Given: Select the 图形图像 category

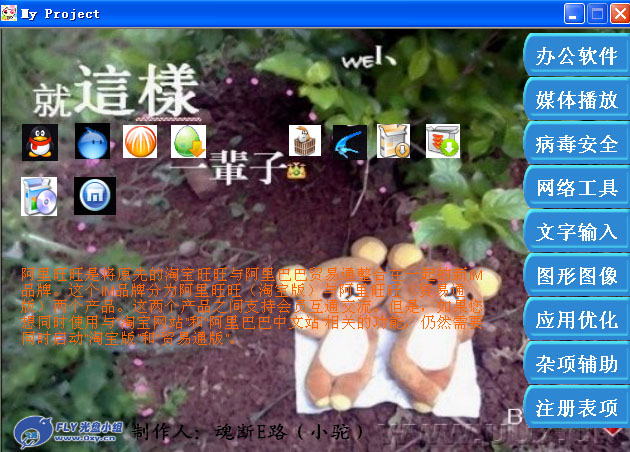Looking at the screenshot, I should click(577, 276).
